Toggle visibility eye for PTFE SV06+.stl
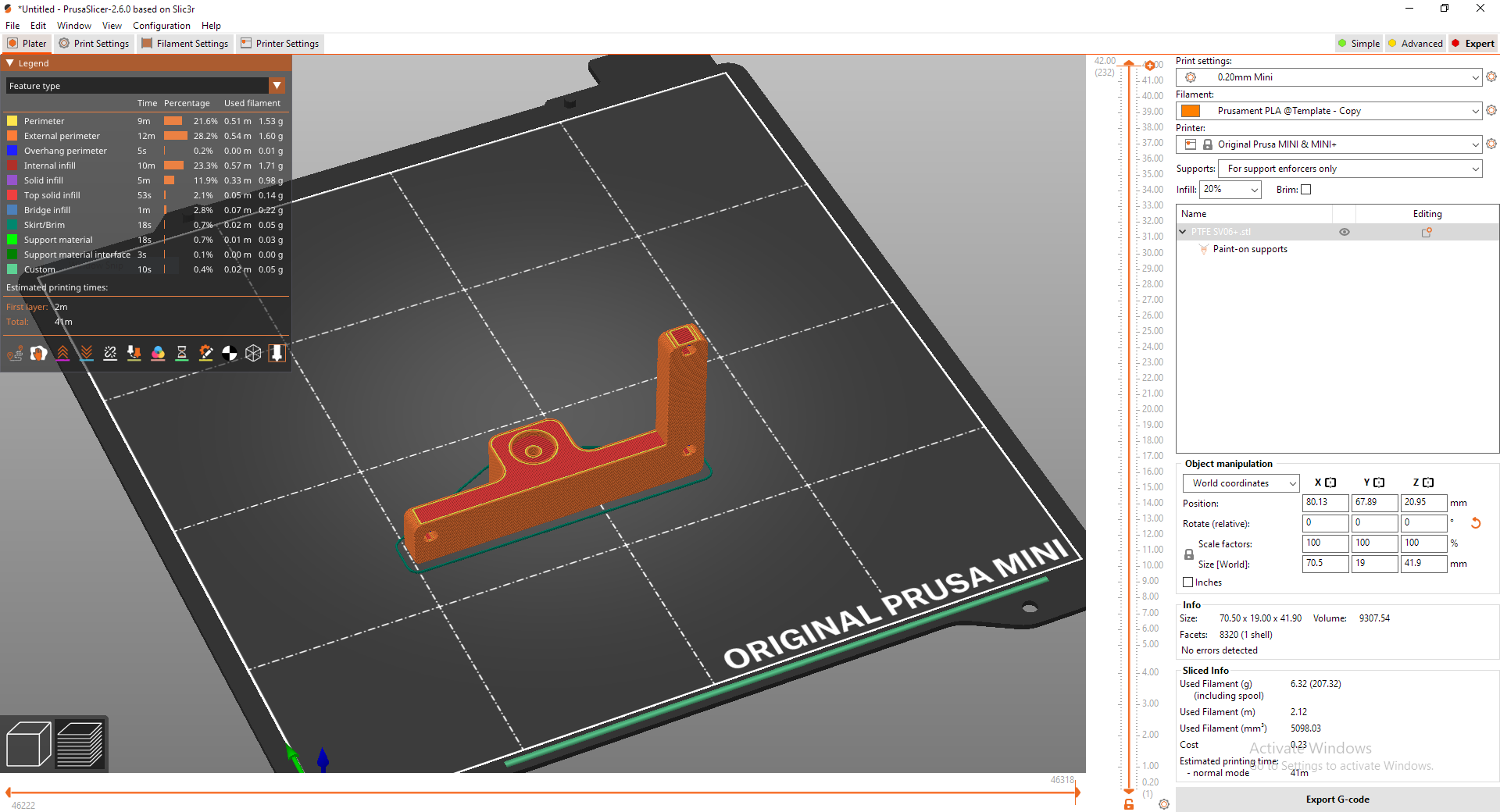The height and width of the screenshot is (812, 1500). 1345,232
